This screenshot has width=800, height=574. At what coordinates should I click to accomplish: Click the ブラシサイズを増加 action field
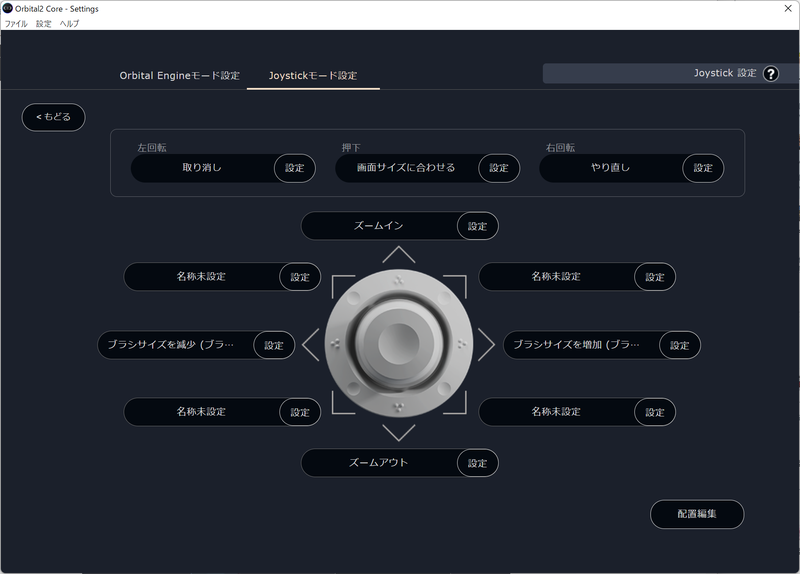(581, 345)
